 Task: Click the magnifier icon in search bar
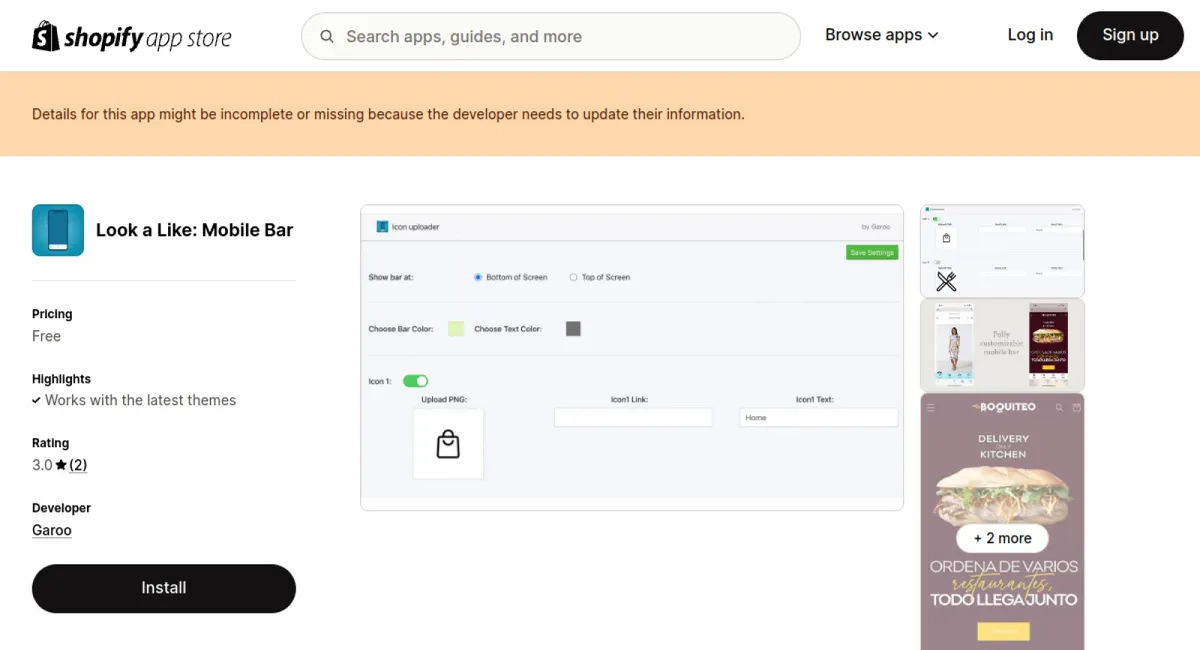(x=327, y=37)
